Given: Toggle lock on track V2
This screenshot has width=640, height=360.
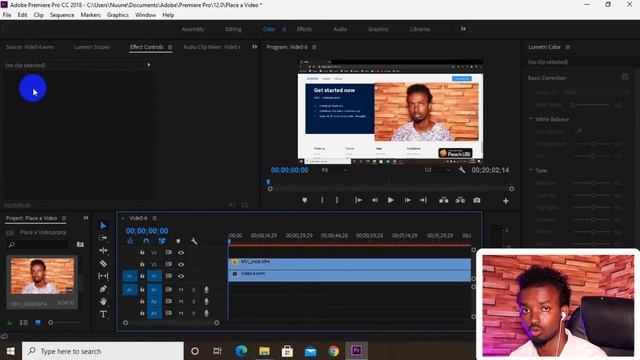Looking at the screenshot, I should (x=142, y=264).
